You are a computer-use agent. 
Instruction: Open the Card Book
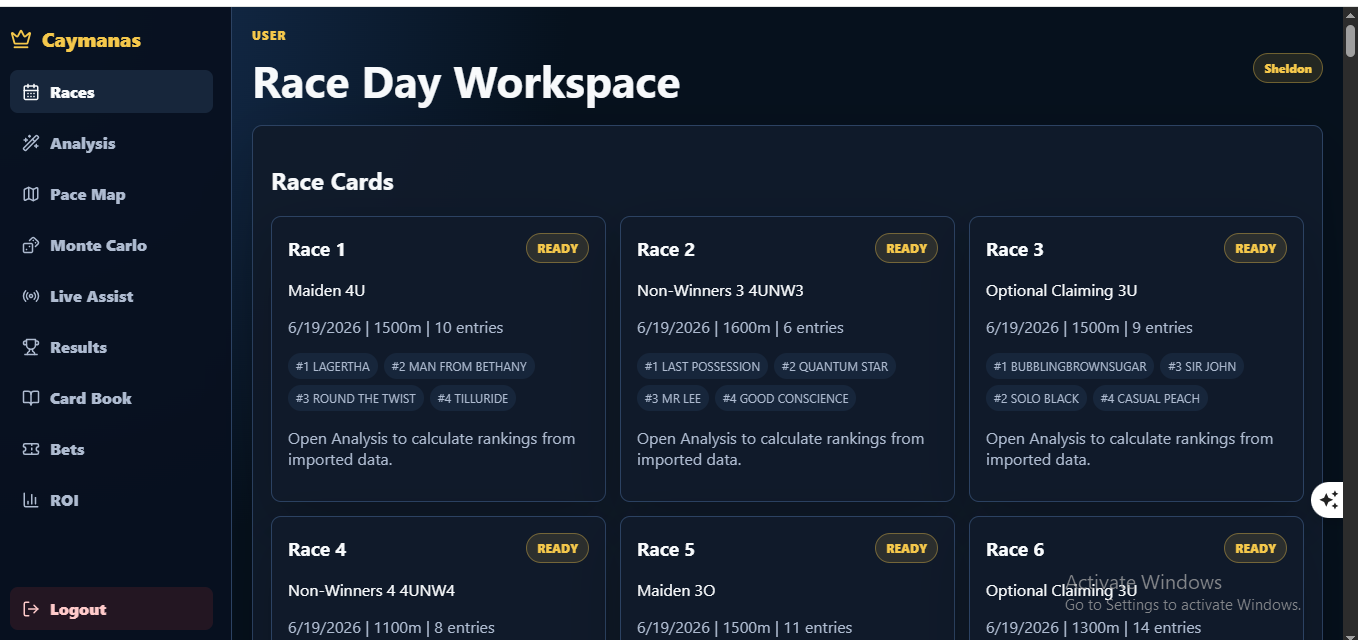point(111,398)
